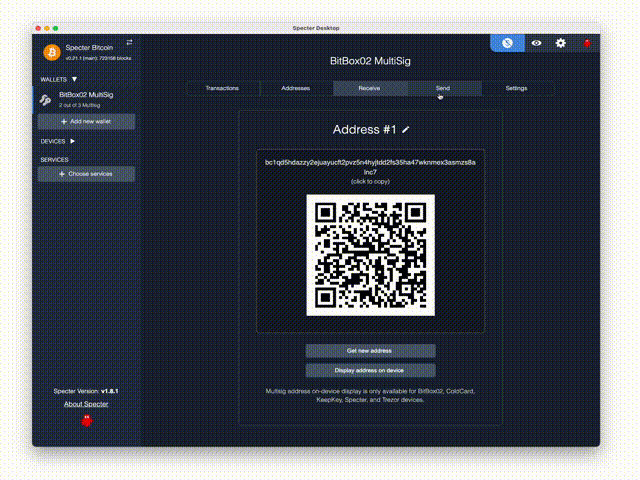Toggle the blue Tor icon button
640x480 pixels.
tap(507, 43)
